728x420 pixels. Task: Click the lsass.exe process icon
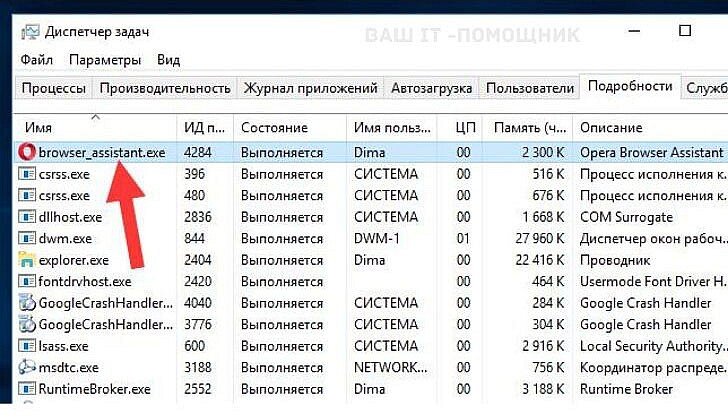[27, 346]
